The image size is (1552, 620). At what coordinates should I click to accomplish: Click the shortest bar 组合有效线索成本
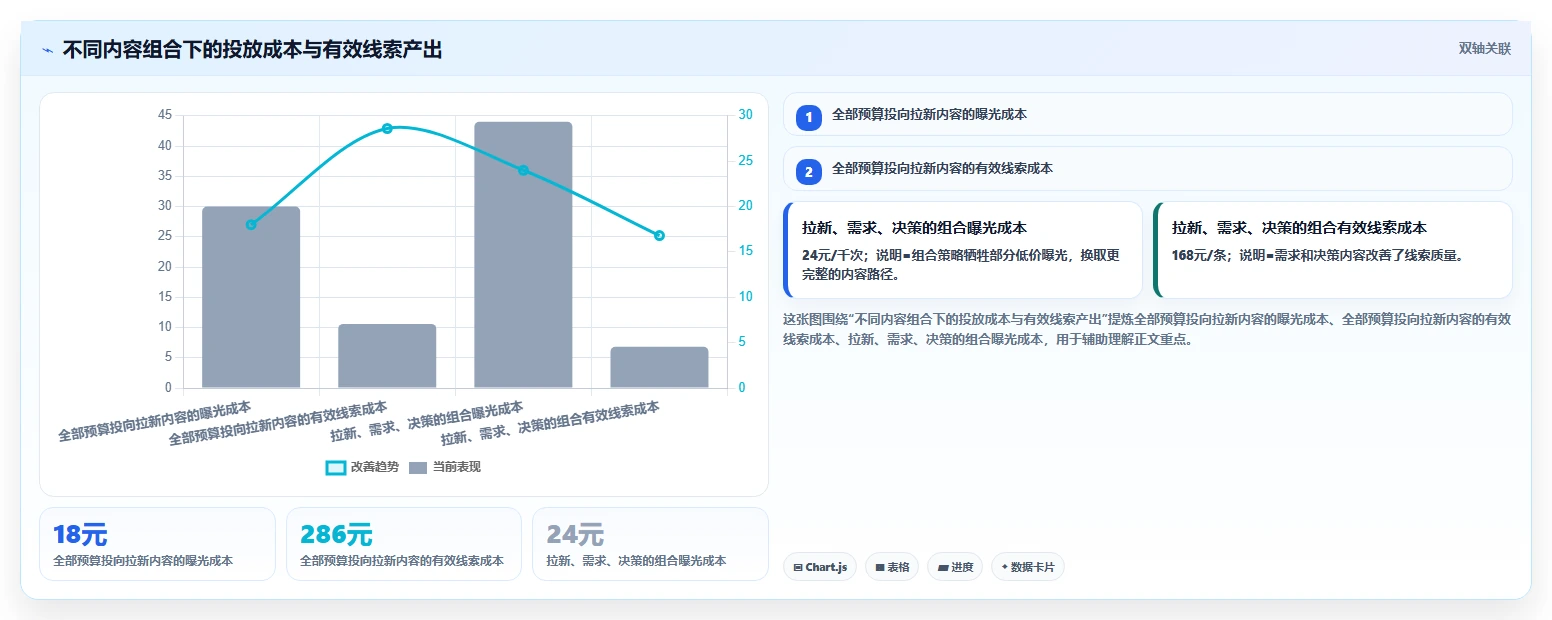pyautogui.click(x=659, y=367)
